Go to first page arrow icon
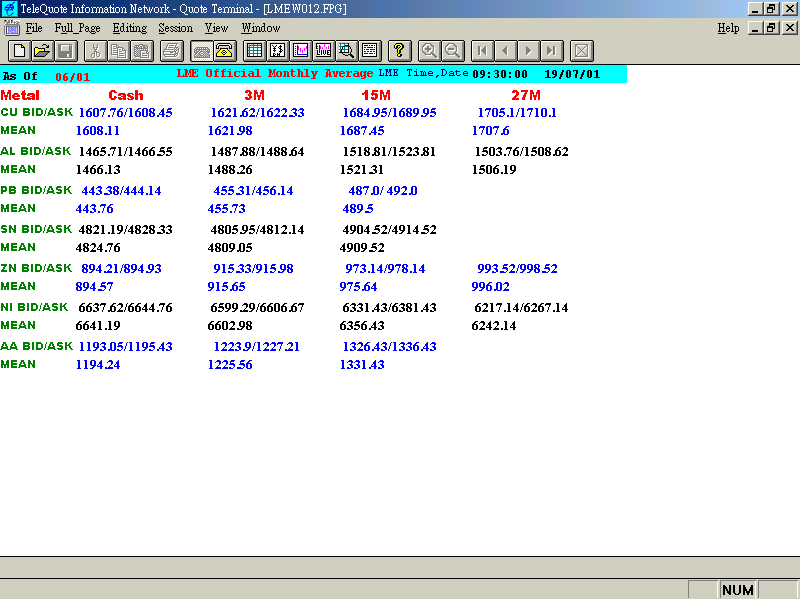 coord(482,51)
